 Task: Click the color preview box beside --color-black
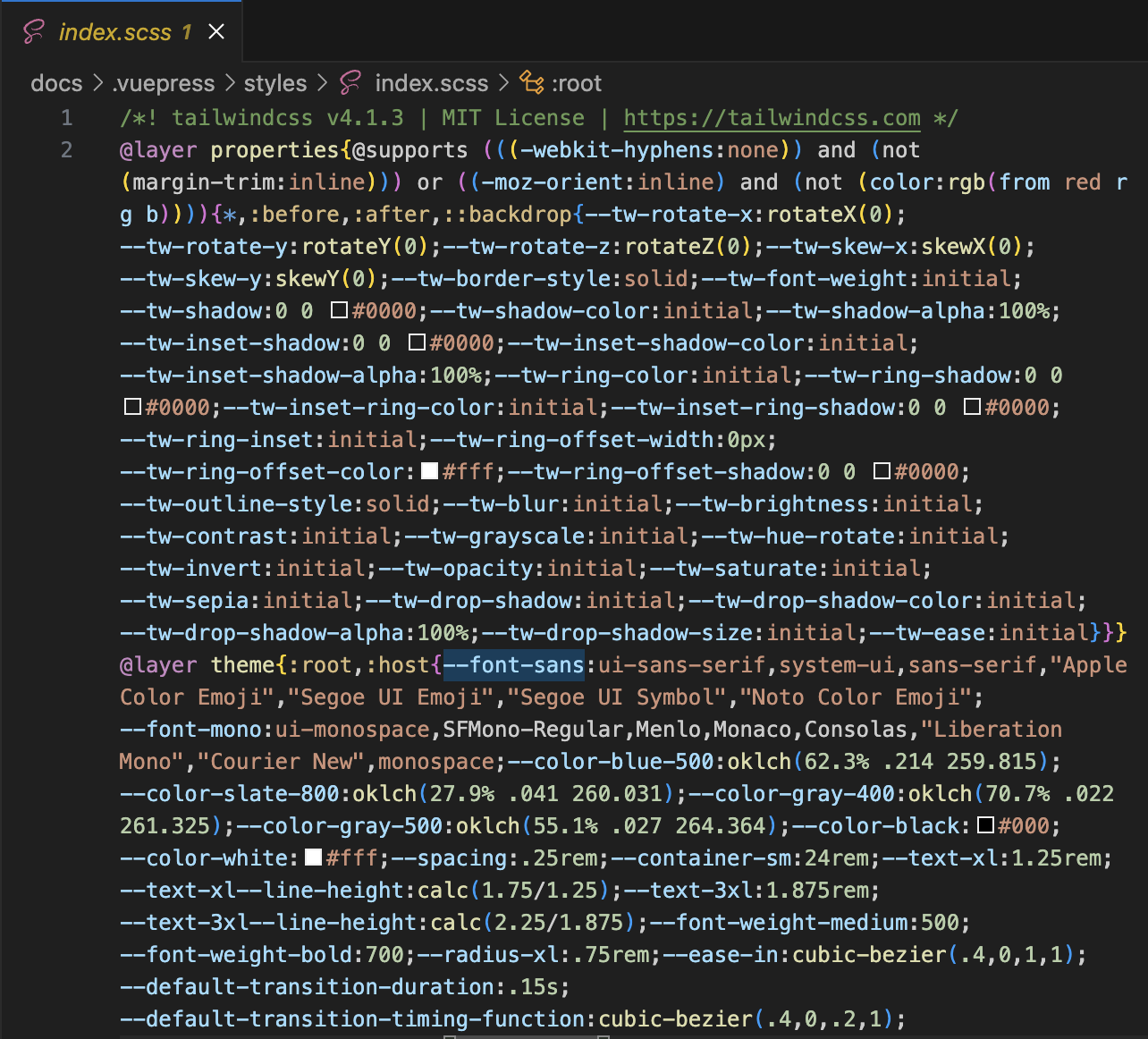pos(986,825)
